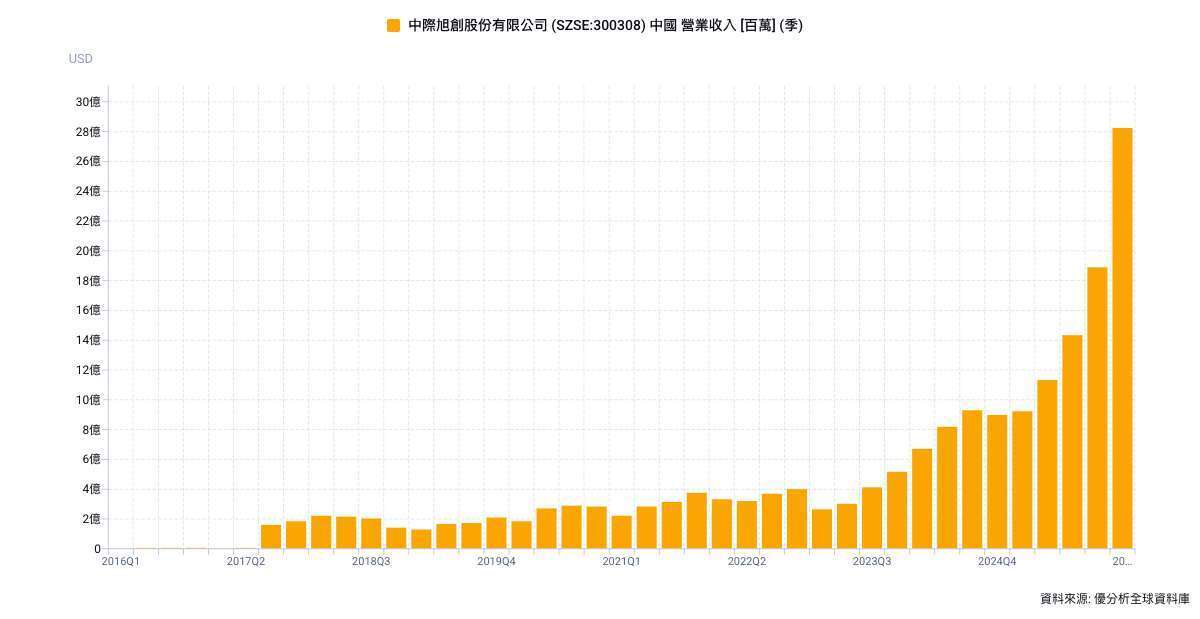Select the bar above the 2019Q4 label
The height and width of the screenshot is (619, 1200).
click(x=496, y=533)
